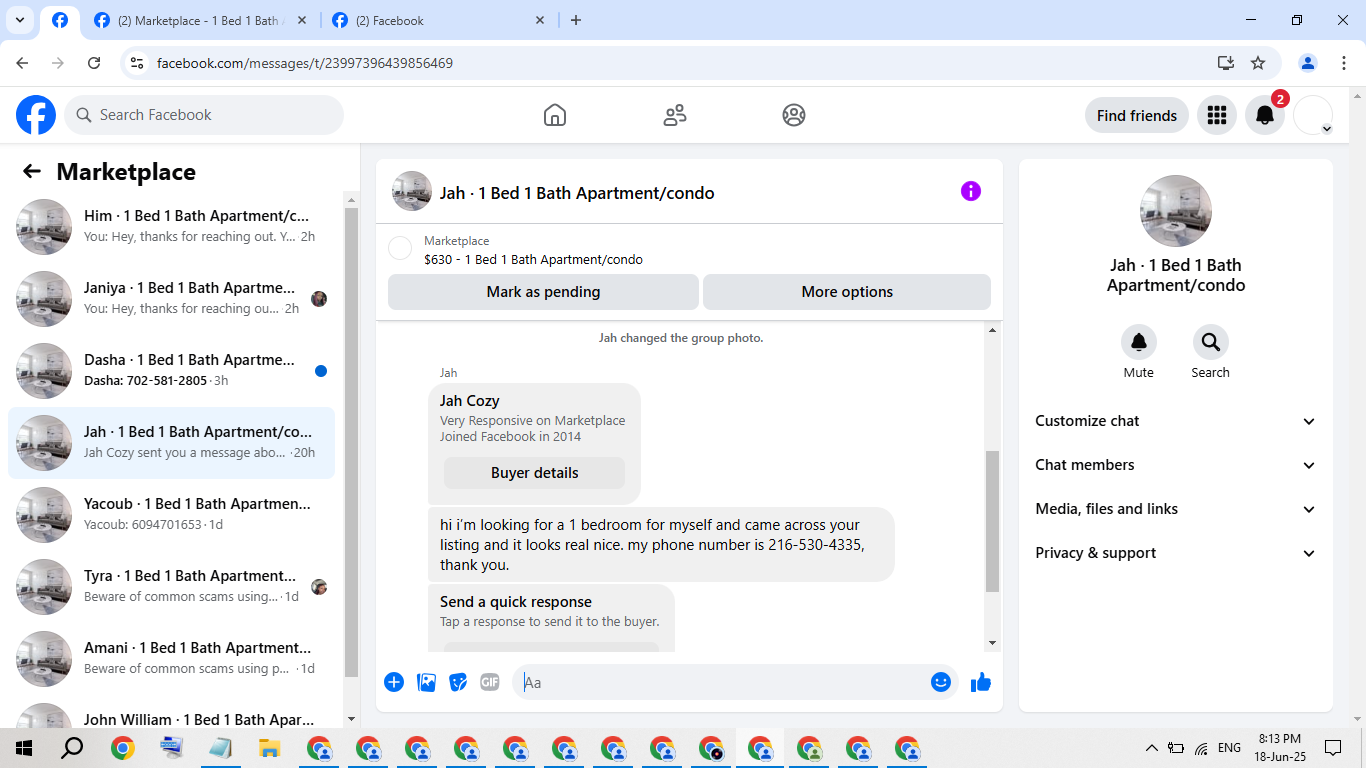Click the Search Facebook field
Screen dimensions: 1366x768
point(204,115)
